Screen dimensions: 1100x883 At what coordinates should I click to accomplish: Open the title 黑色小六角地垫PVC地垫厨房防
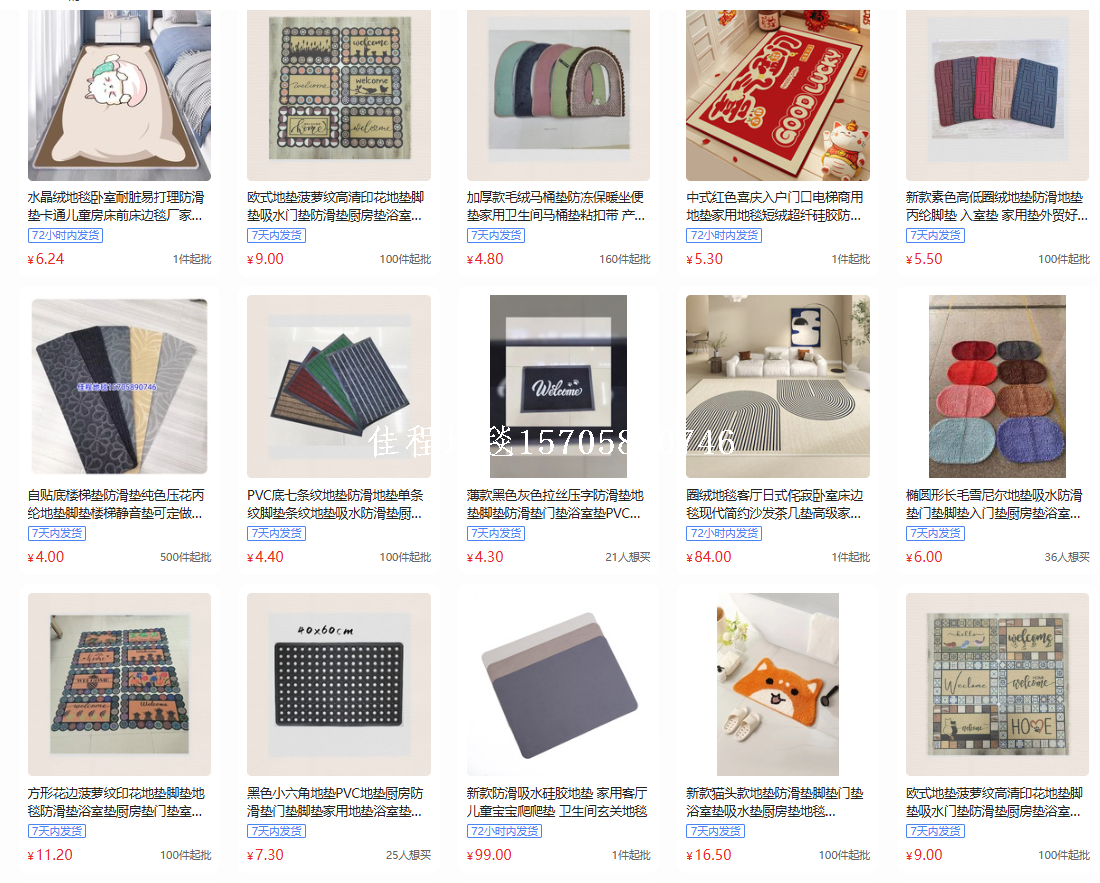click(x=335, y=793)
